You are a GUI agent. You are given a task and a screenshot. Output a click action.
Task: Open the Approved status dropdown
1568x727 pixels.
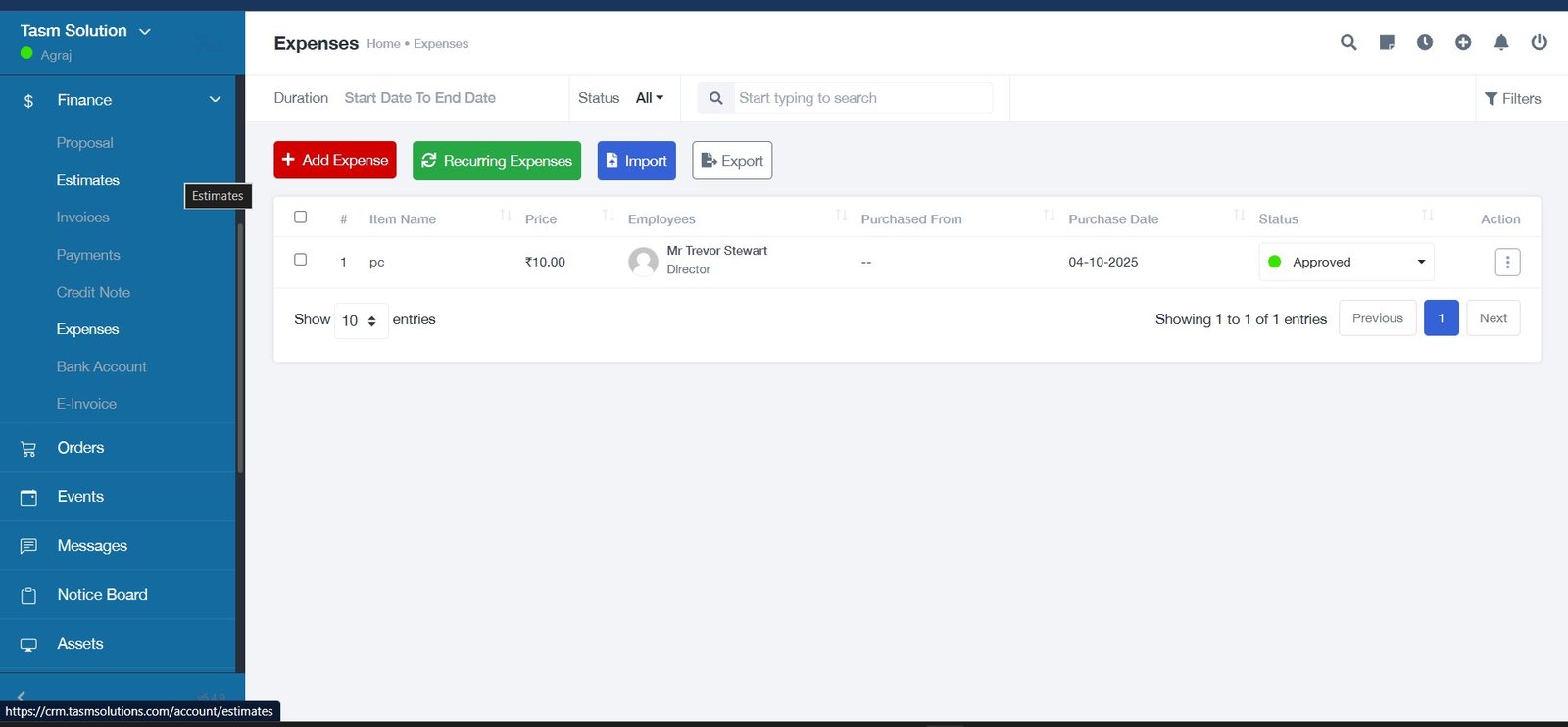point(1347,262)
